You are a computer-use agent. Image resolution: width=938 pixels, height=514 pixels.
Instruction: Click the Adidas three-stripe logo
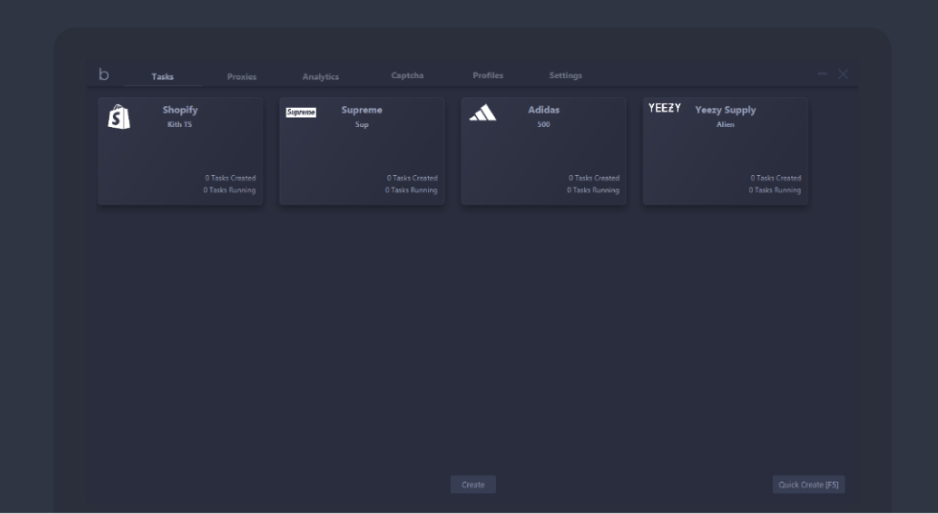coord(482,114)
